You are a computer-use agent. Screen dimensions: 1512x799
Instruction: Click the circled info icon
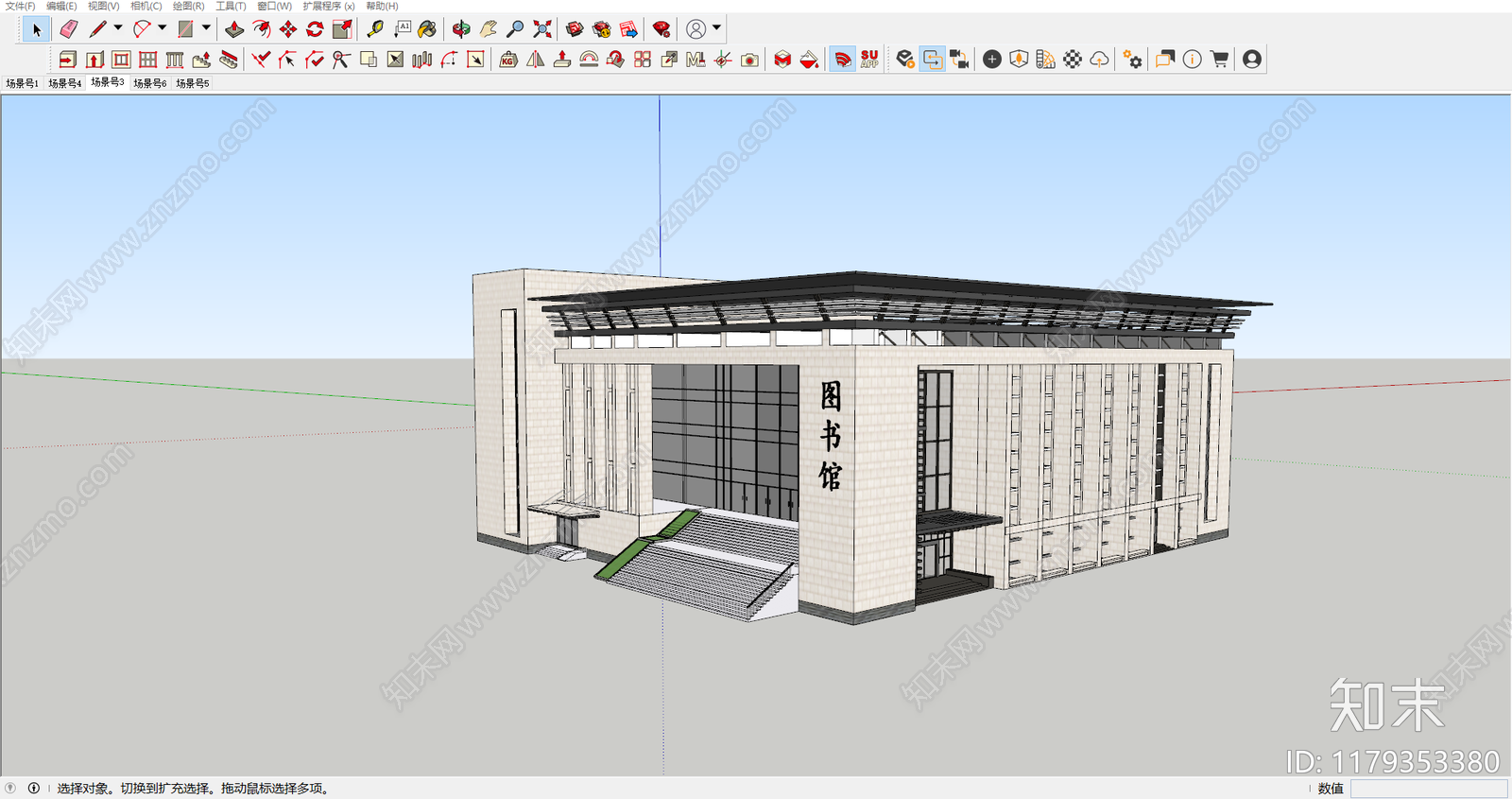1193,60
